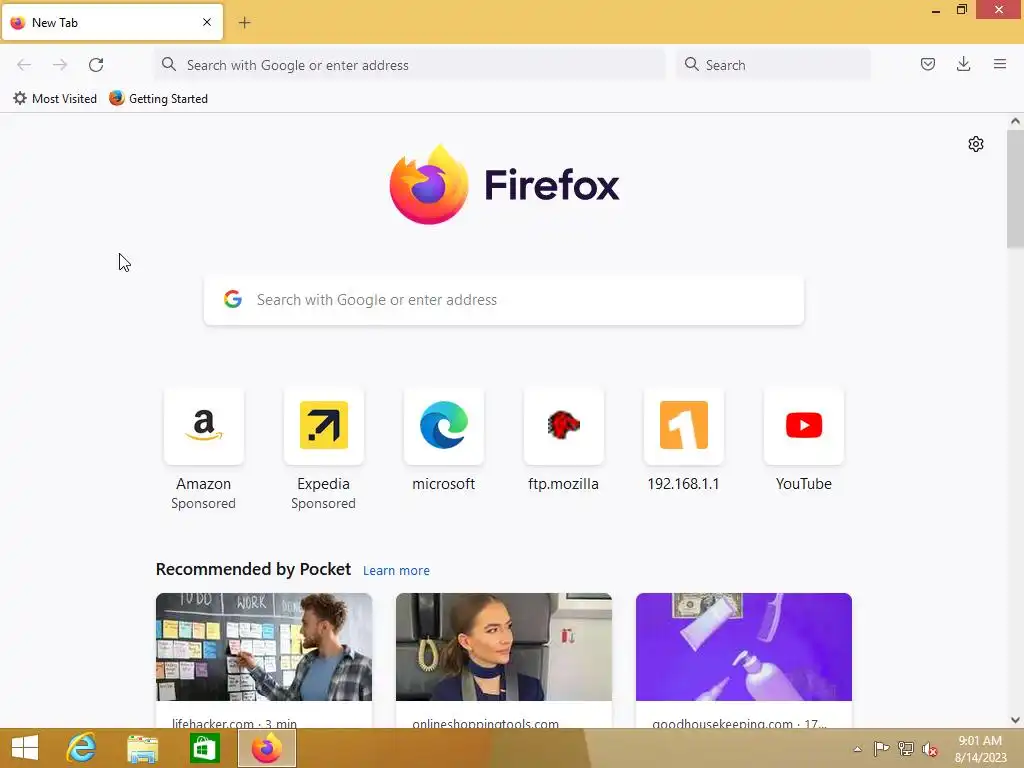This screenshot has height=768, width=1024.
Task: Click the muted volume tray icon
Action: 930,749
